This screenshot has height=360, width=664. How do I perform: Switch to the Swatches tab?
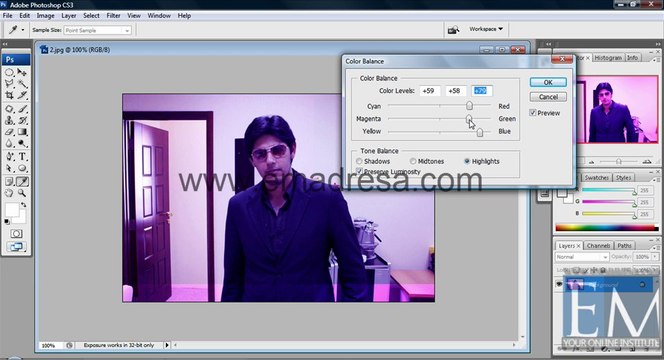pos(597,178)
